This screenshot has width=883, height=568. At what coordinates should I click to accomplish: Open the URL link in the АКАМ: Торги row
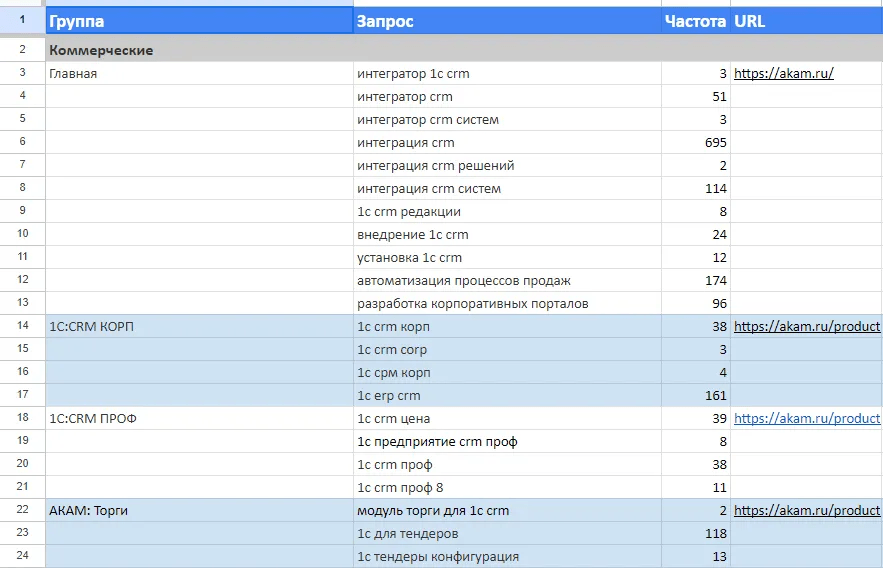806,511
